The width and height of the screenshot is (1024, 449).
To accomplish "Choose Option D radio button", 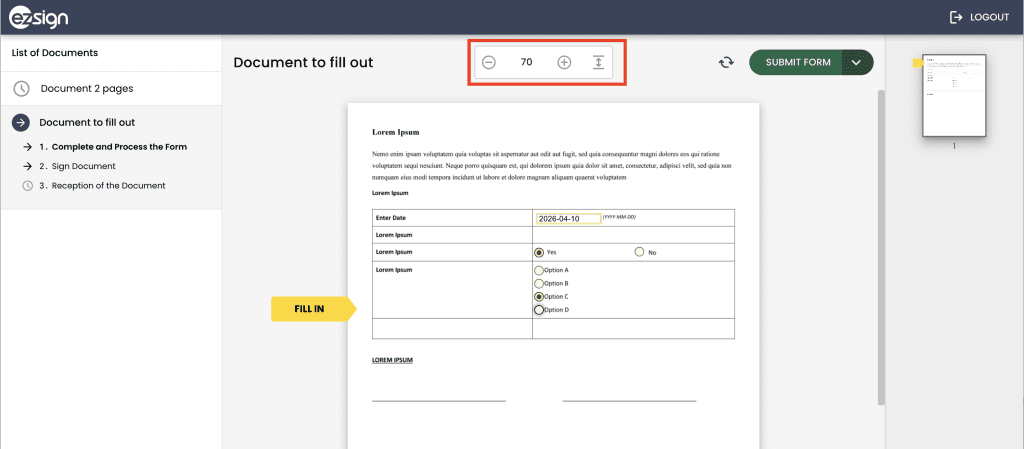I will coord(540,310).
